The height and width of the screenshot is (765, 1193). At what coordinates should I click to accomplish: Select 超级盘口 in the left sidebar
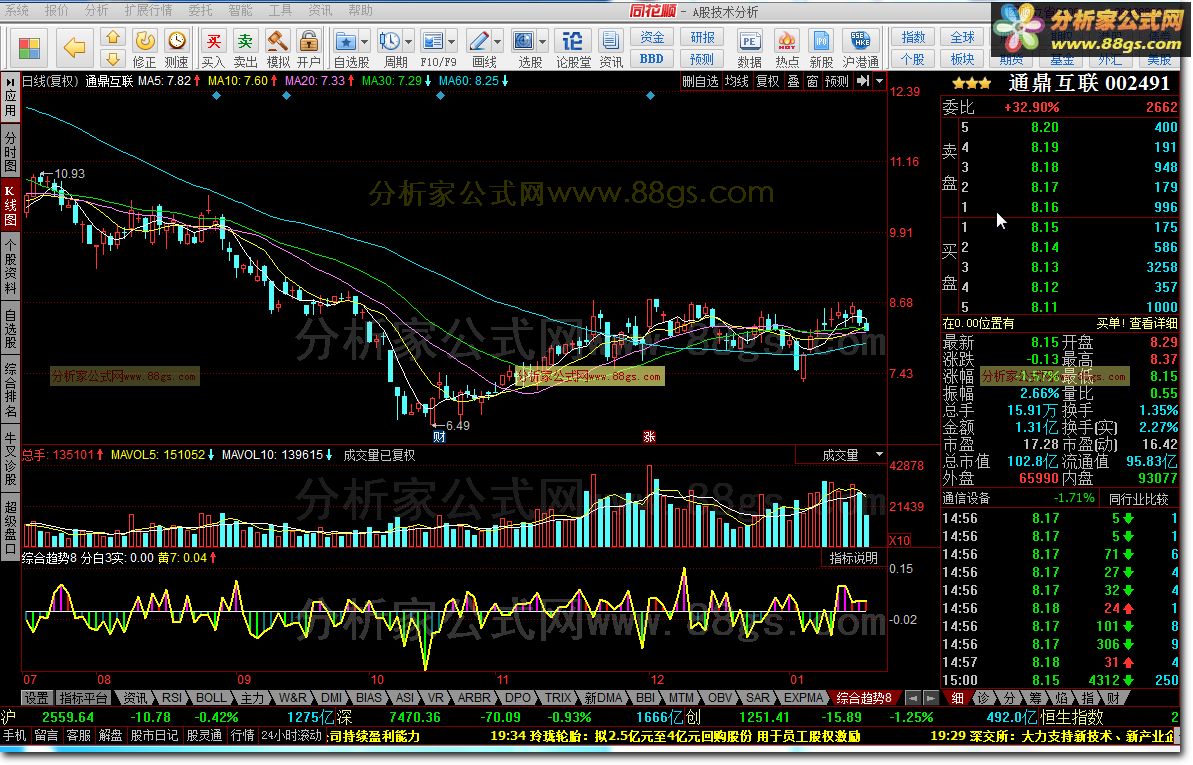coord(11,528)
